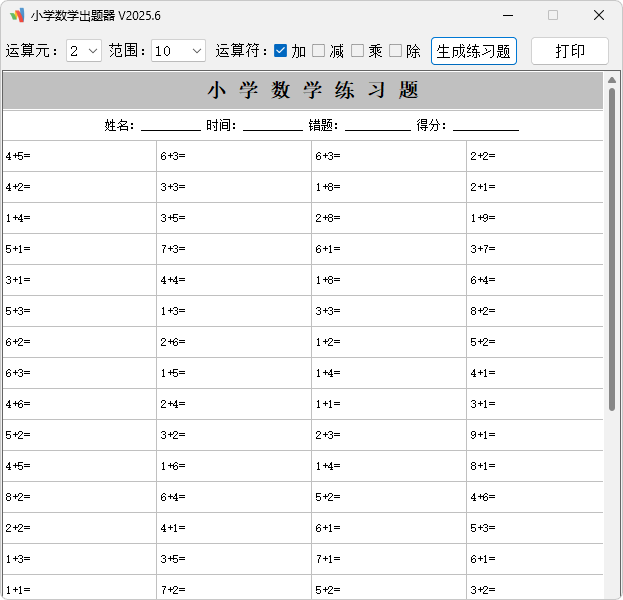The width and height of the screenshot is (623, 600).
Task: Click the 打印 print button
Action: tap(570, 51)
